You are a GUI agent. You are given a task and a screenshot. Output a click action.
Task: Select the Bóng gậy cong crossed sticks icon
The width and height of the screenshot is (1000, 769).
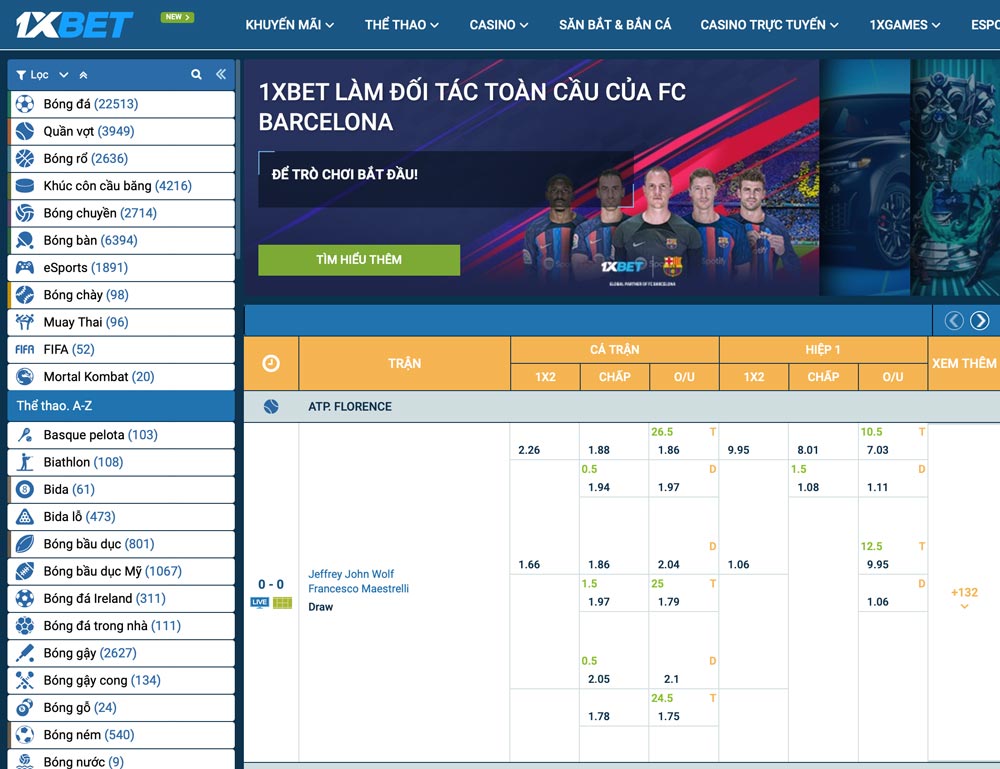pos(25,680)
